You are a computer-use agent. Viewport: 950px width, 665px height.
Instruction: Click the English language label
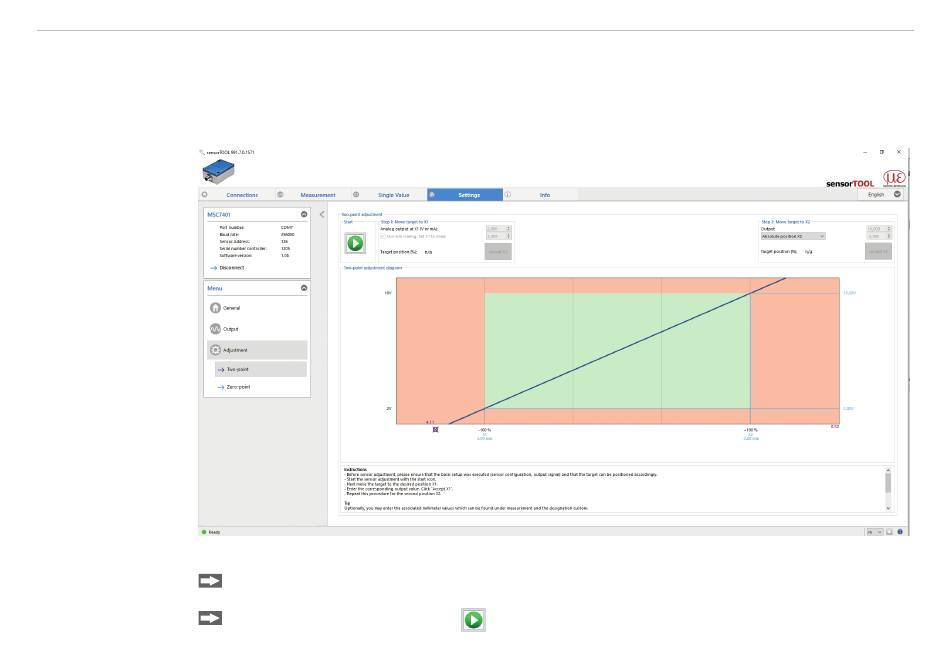point(875,194)
